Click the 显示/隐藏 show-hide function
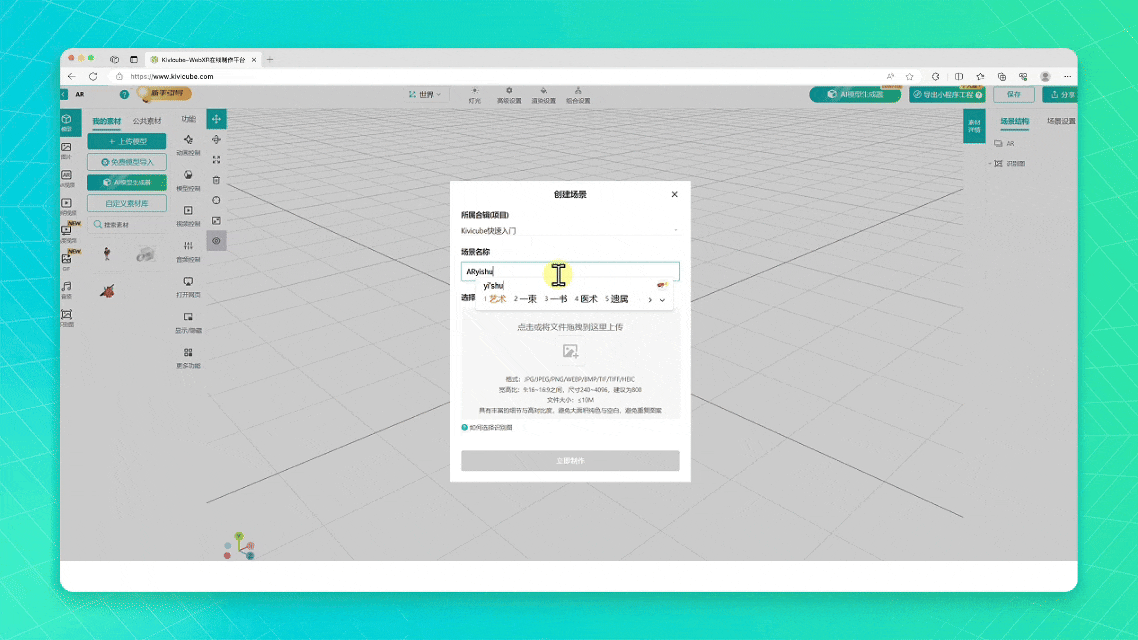The height and width of the screenshot is (640, 1138). [188, 321]
